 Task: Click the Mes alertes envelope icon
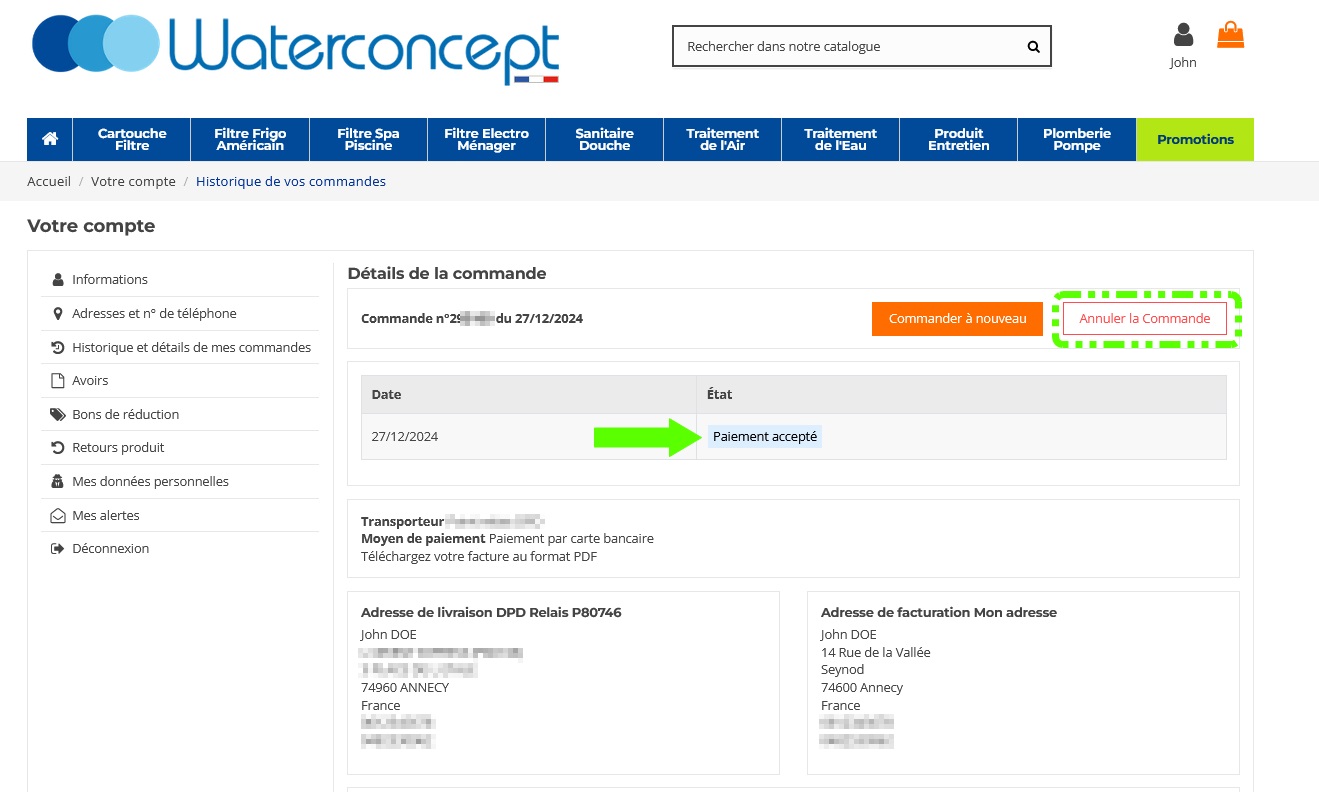click(58, 516)
